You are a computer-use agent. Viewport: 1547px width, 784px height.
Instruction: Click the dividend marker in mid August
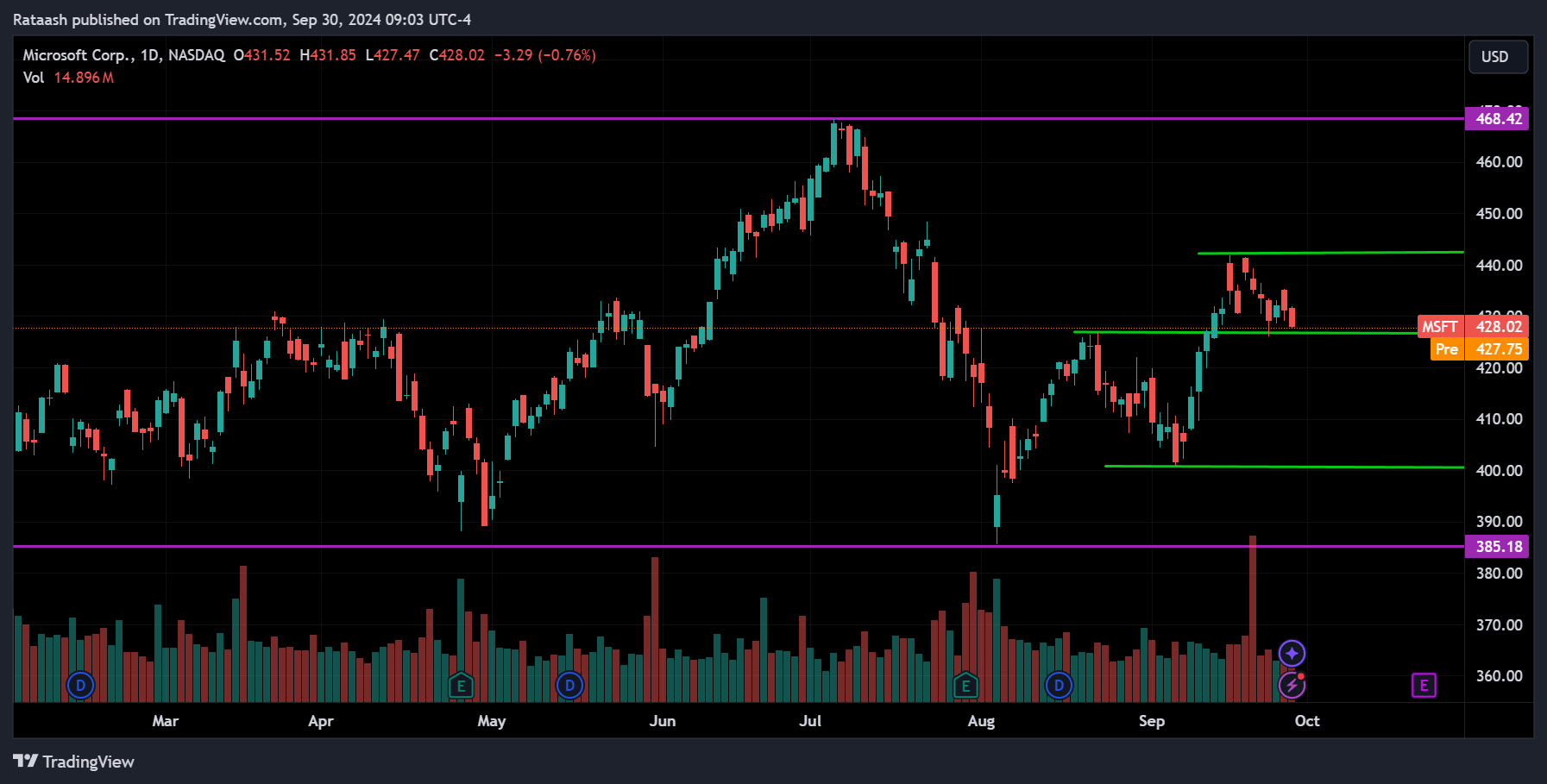coord(1059,686)
